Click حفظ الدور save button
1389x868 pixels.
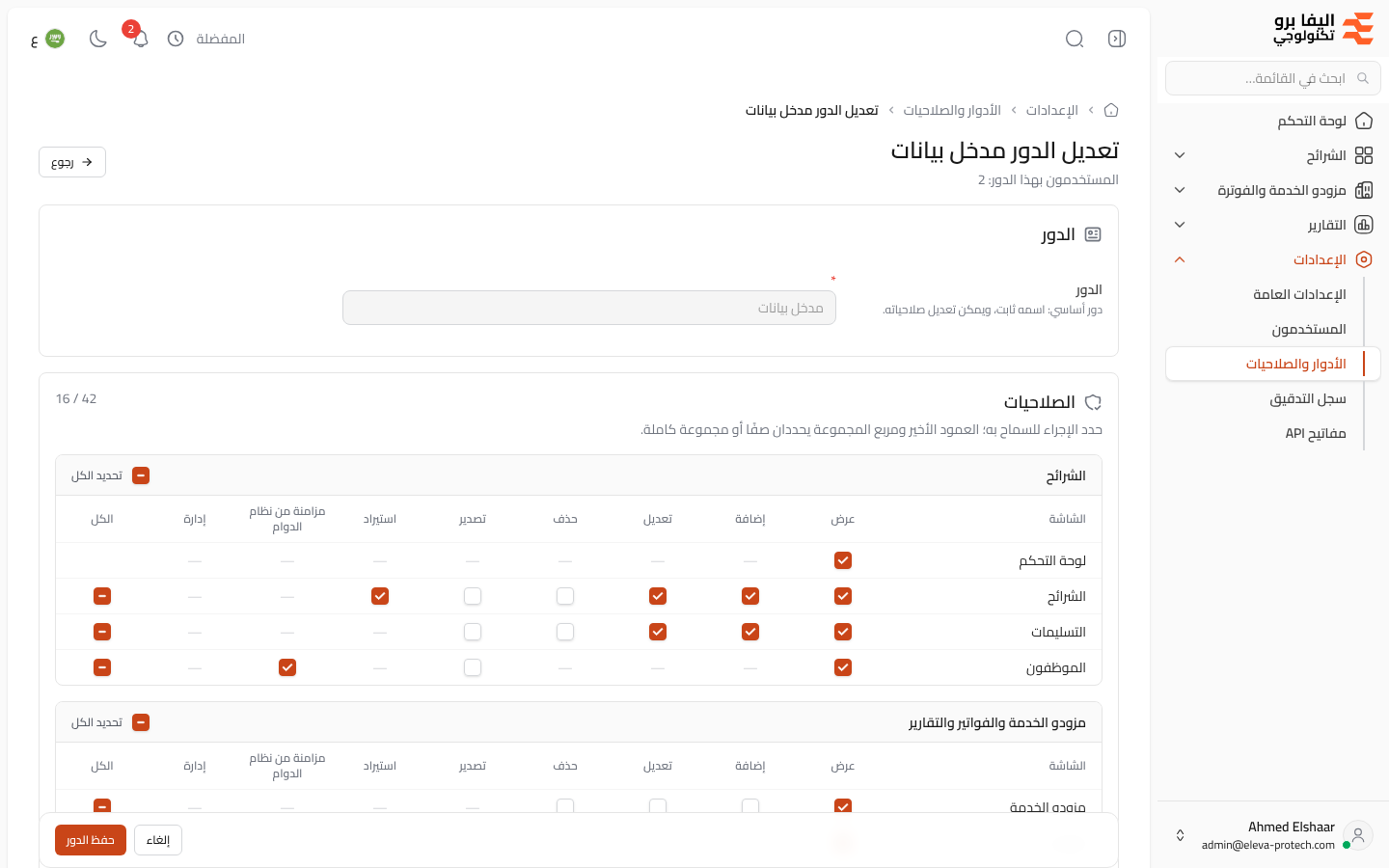click(91, 840)
